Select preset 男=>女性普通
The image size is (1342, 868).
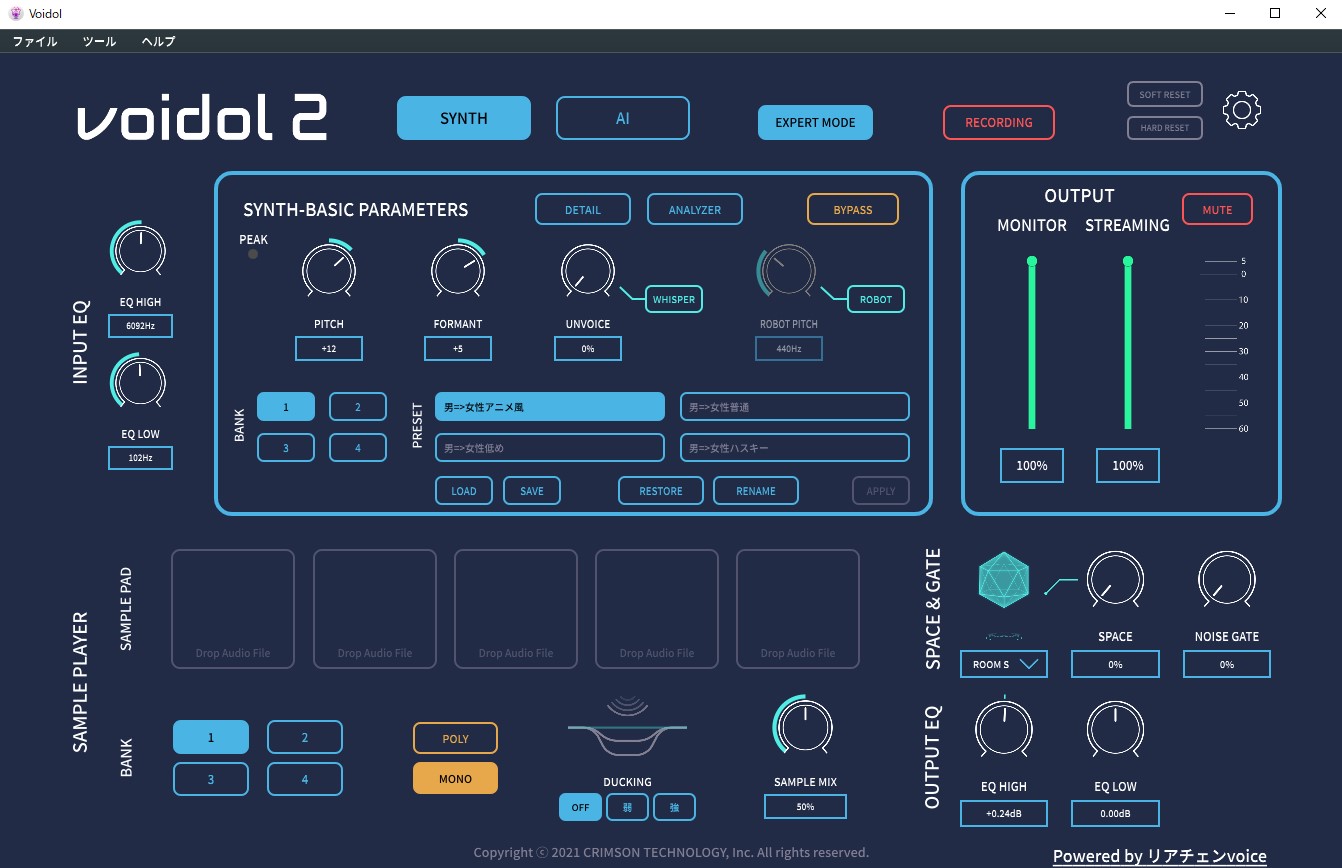(x=795, y=407)
